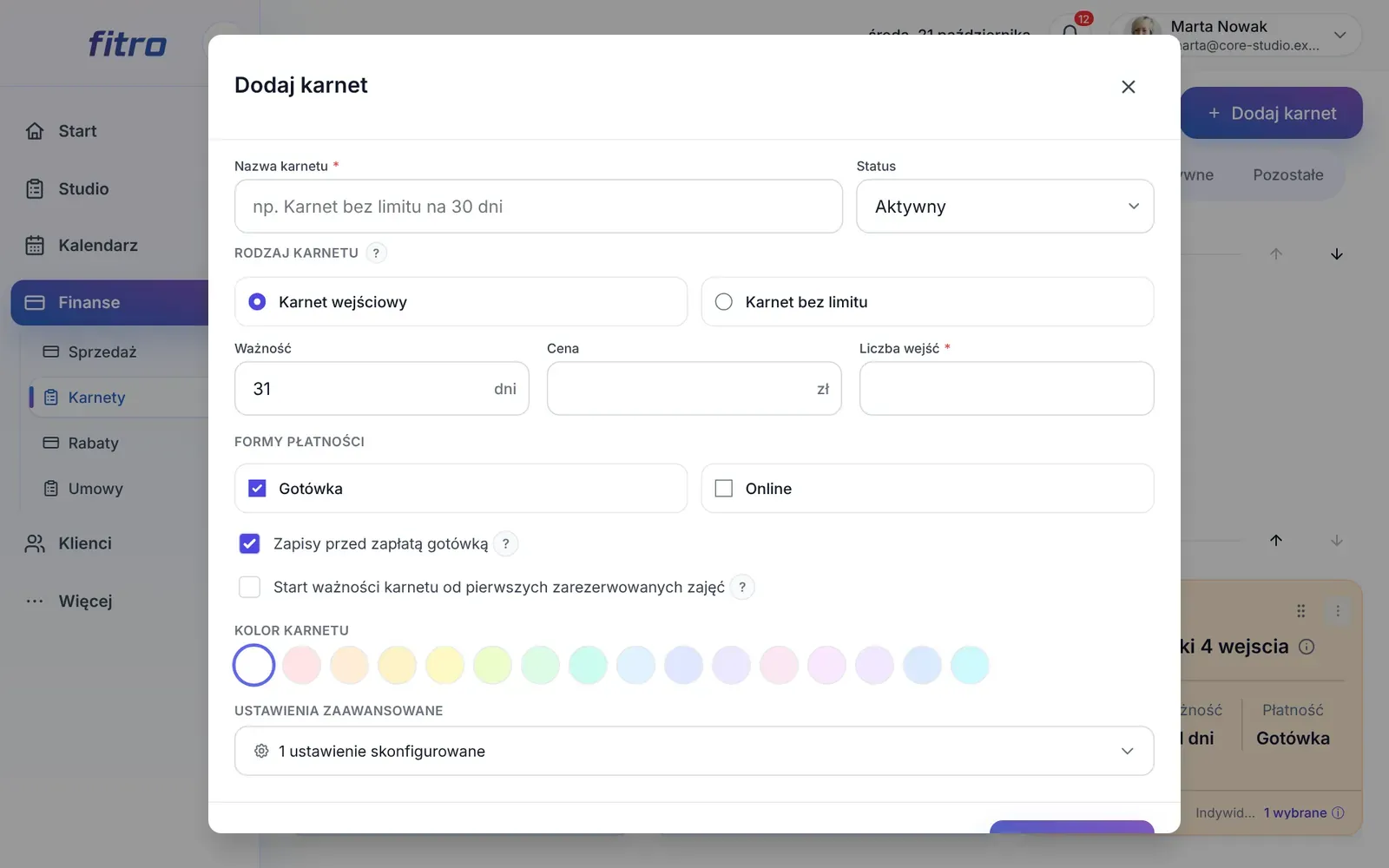
Task: Show help for Zapisy przed zapłatą gotówką
Action: click(x=505, y=543)
